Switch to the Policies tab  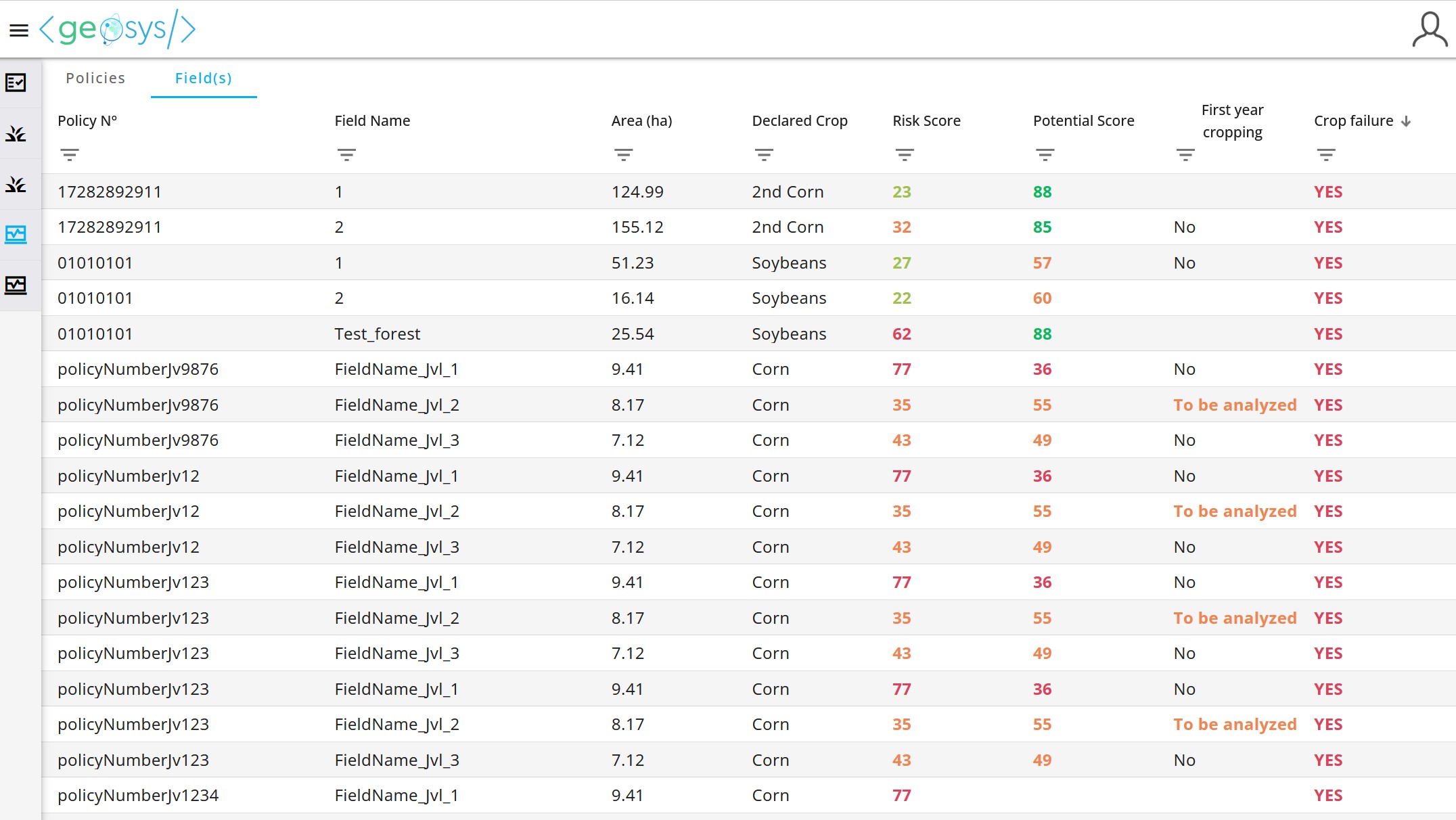click(95, 78)
